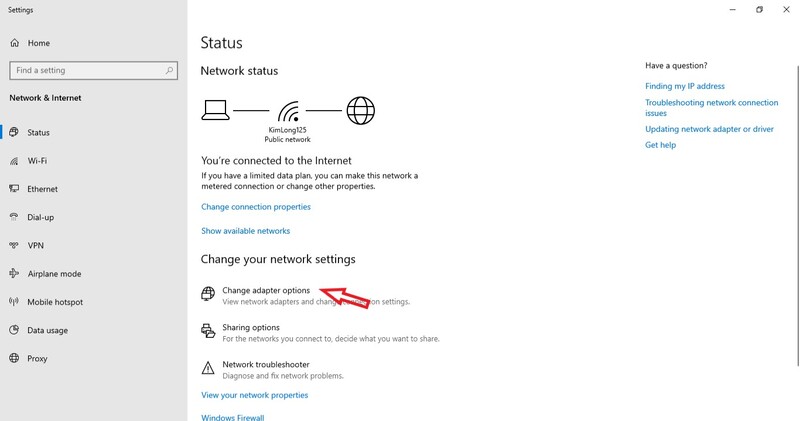Launch the Network troubleshooter
The image size is (800, 421).
coord(265,364)
